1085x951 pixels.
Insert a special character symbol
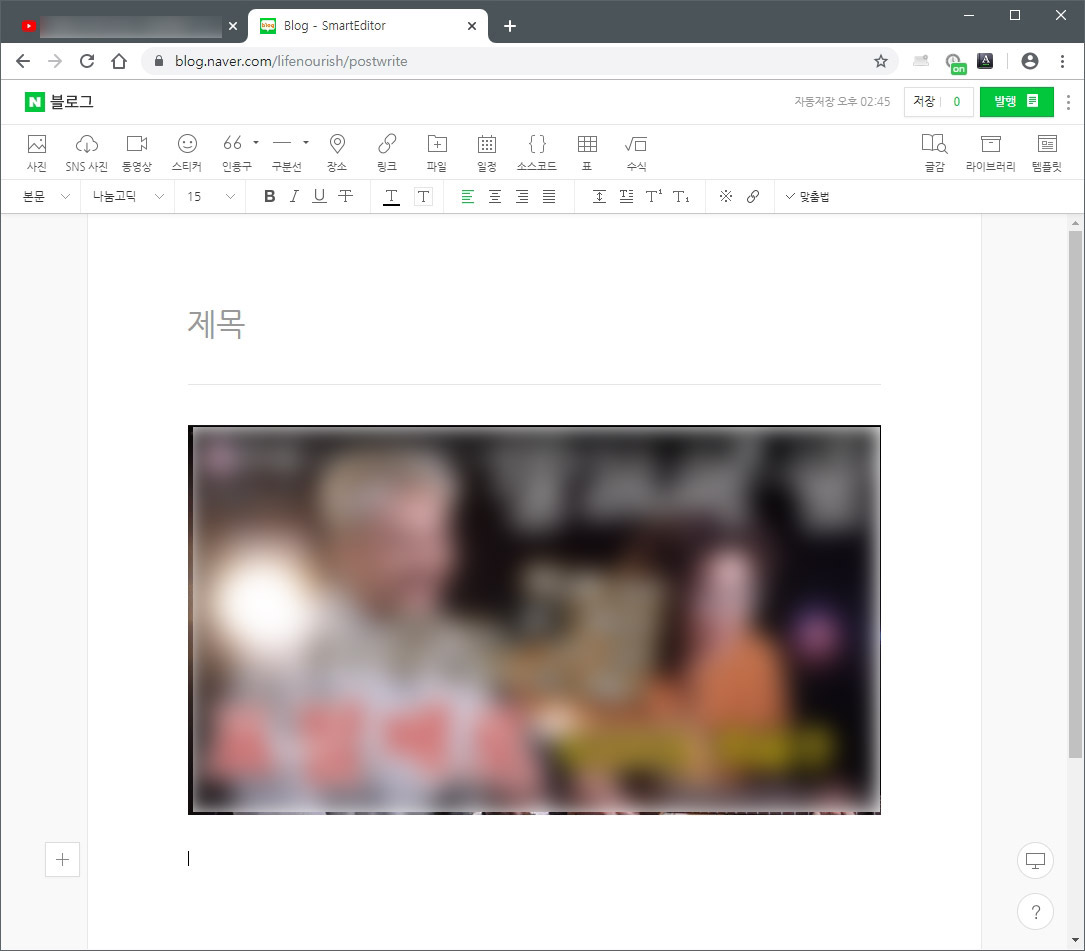click(725, 197)
